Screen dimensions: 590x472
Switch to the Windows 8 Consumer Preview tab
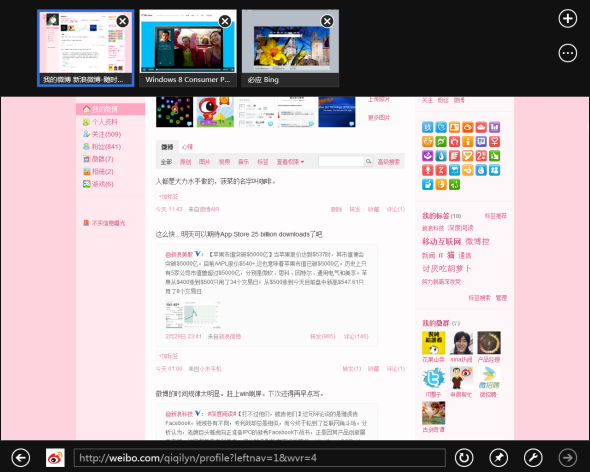pyautogui.click(x=188, y=48)
